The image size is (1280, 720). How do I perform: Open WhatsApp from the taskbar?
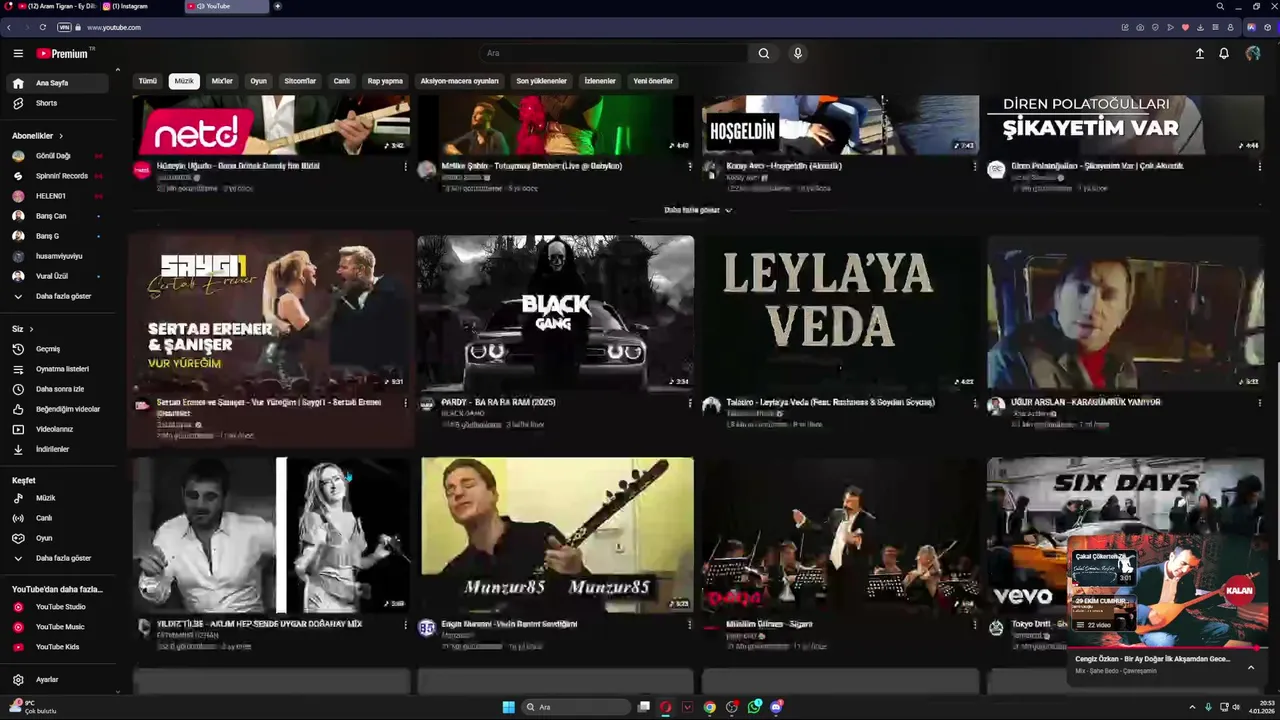(x=754, y=707)
